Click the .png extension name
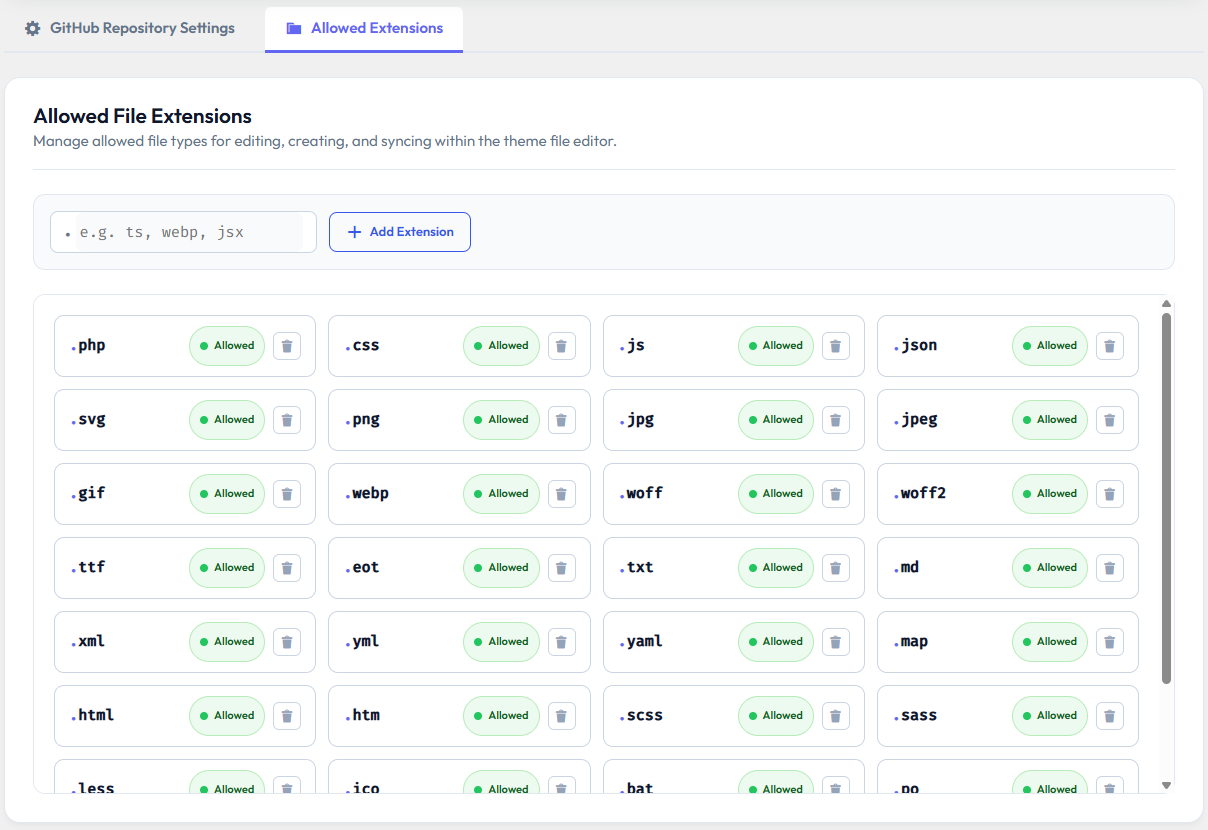Viewport: 1208px width, 830px height. [362, 420]
